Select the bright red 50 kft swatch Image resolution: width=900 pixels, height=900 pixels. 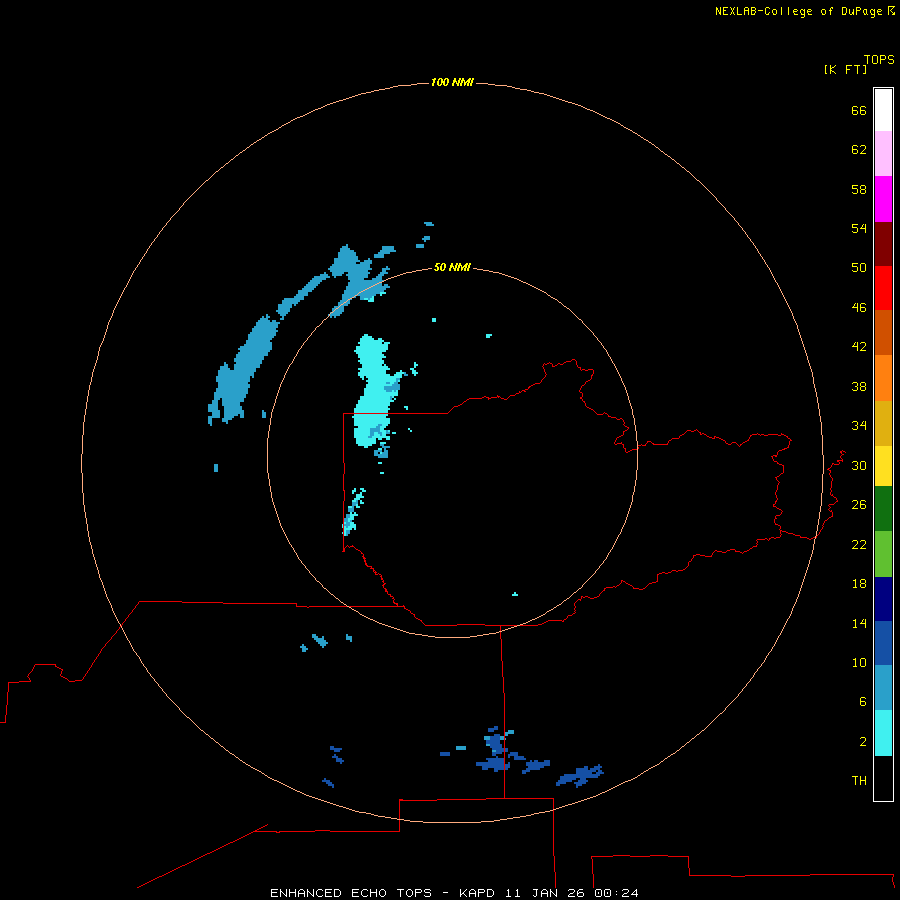pyautogui.click(x=883, y=288)
